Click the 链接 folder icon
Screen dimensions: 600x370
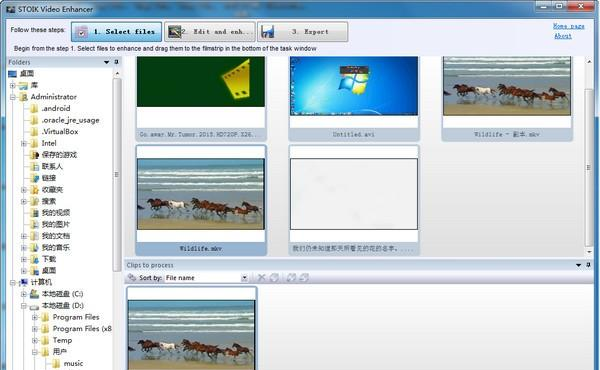pos(34,178)
